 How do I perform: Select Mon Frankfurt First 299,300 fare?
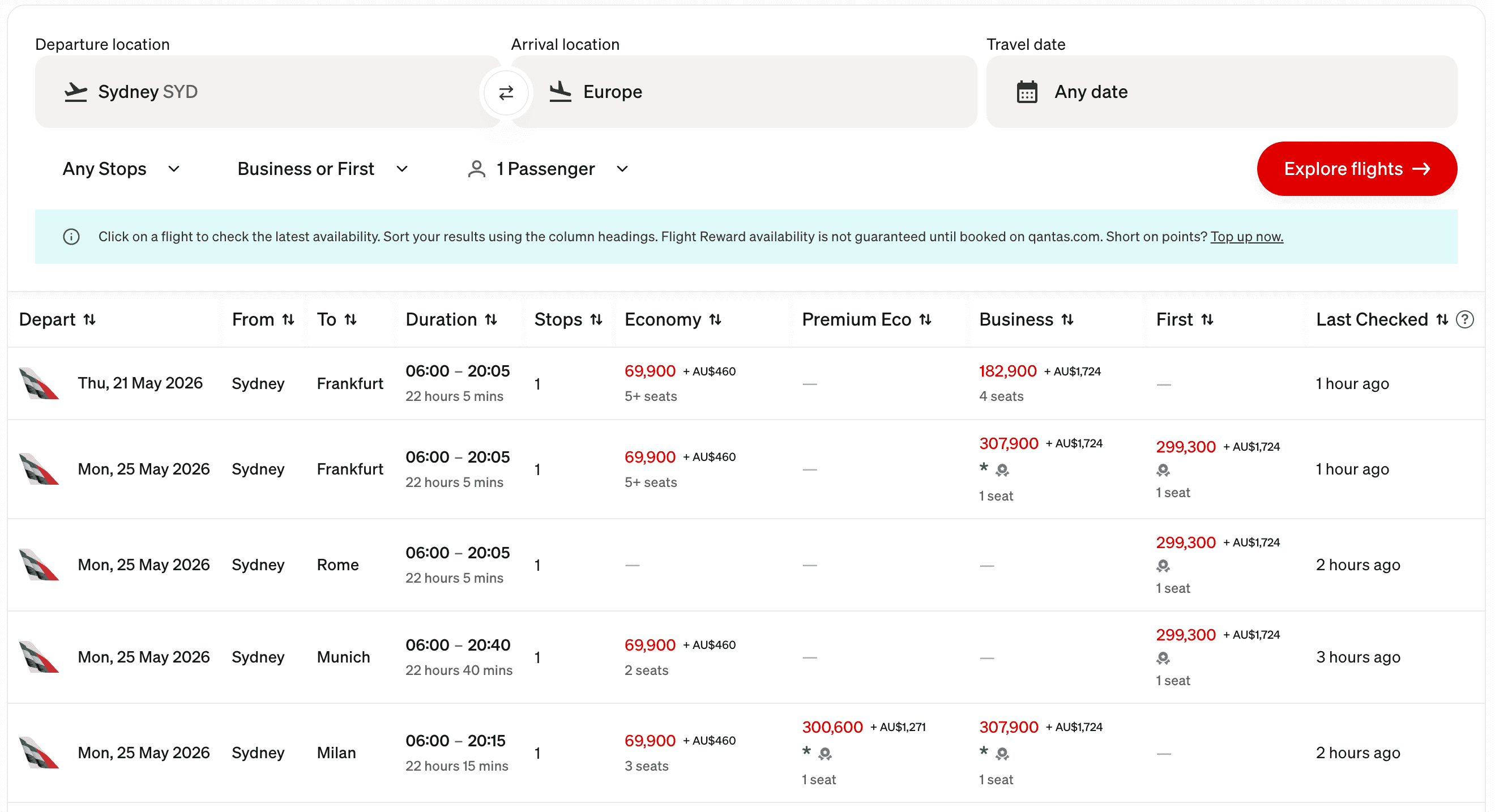point(1185,447)
